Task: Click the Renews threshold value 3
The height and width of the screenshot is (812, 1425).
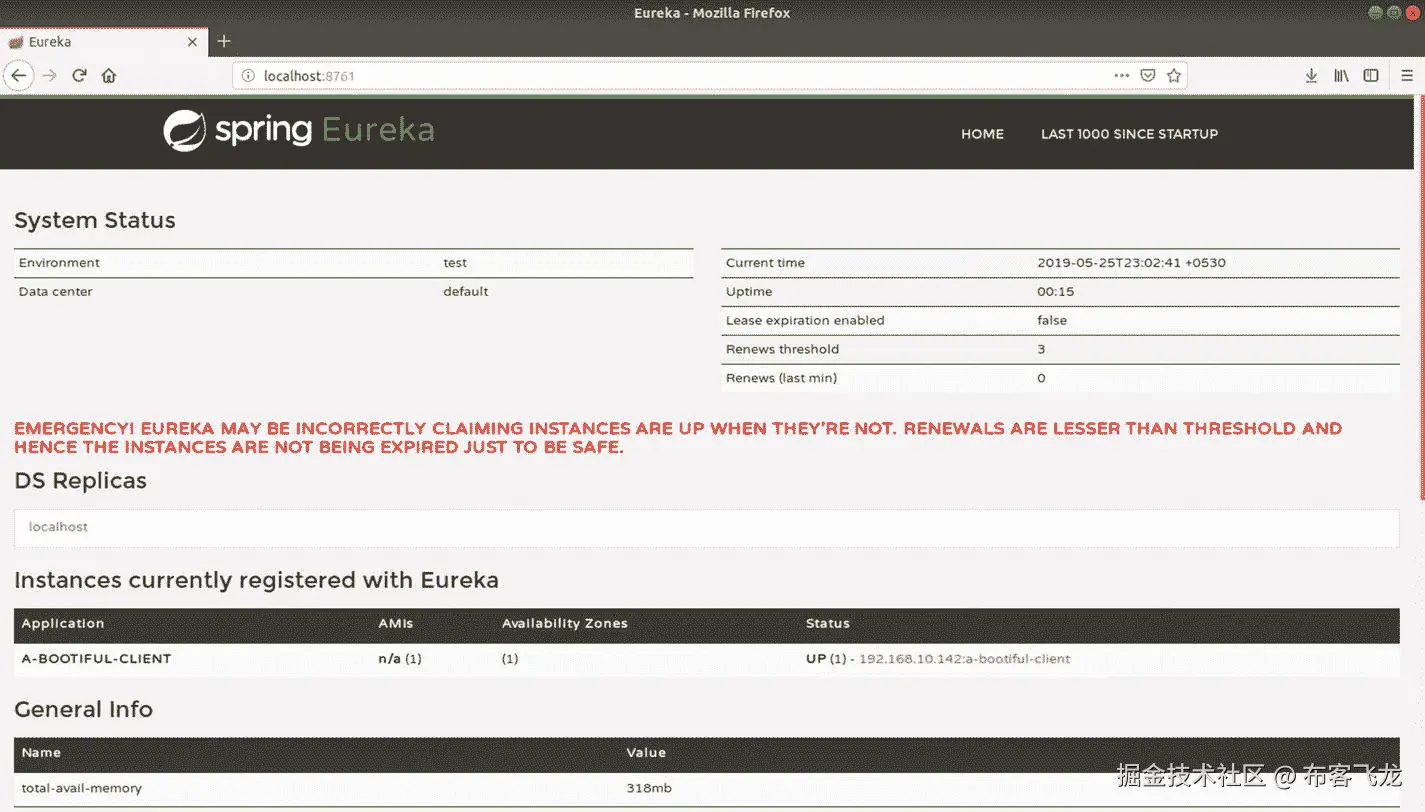Action: tap(1041, 349)
